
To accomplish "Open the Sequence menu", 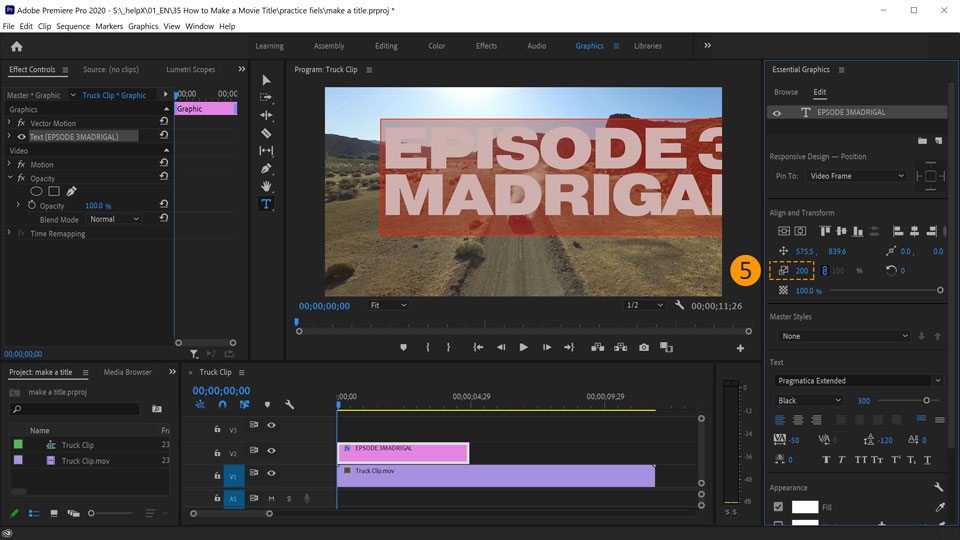I will (x=73, y=26).
